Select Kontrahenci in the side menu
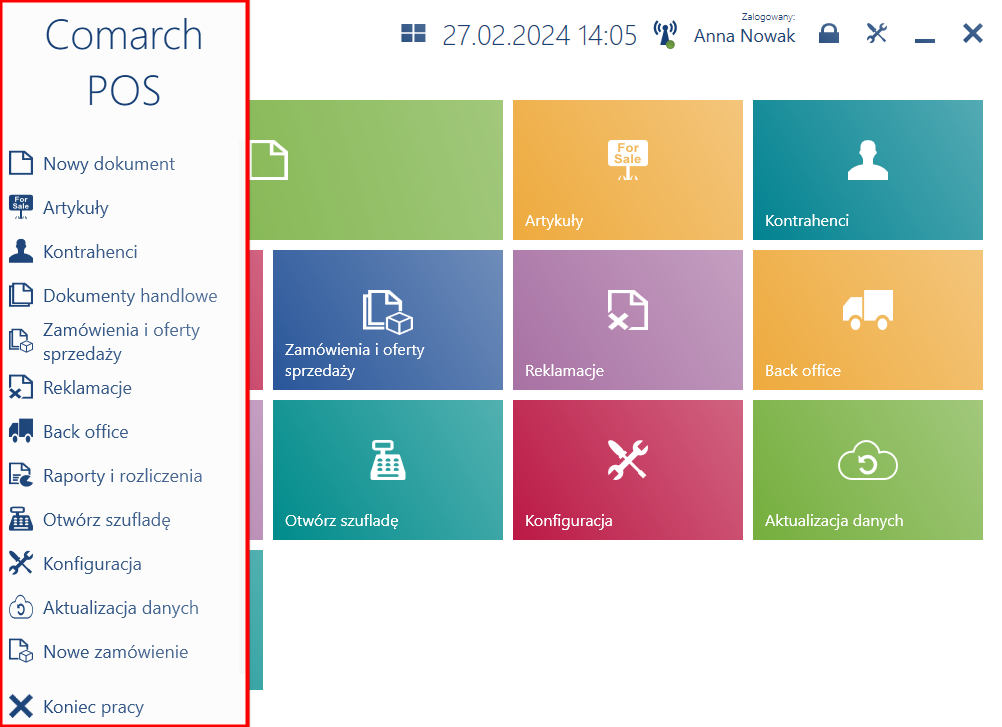 coord(90,252)
